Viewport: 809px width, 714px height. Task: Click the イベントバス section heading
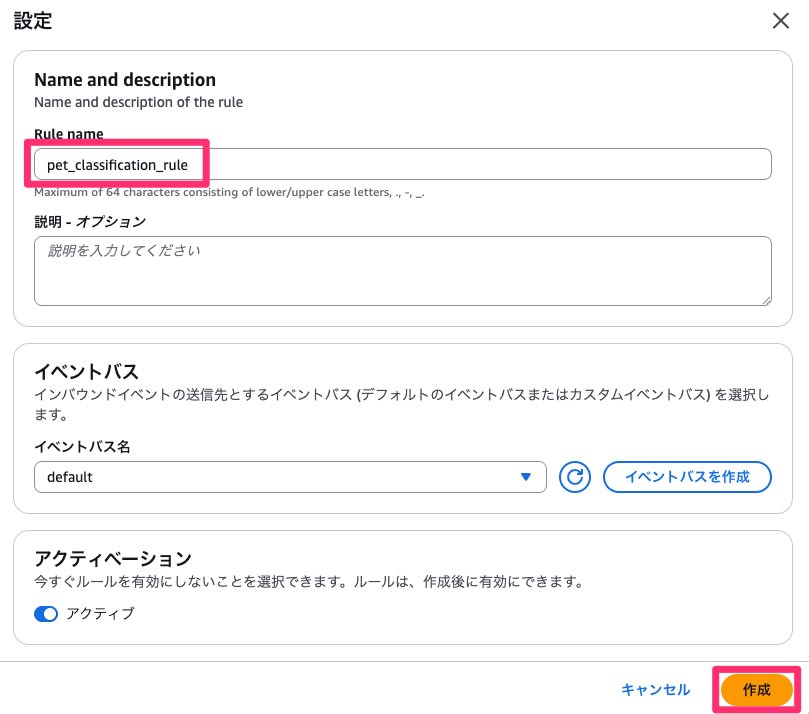point(86,372)
